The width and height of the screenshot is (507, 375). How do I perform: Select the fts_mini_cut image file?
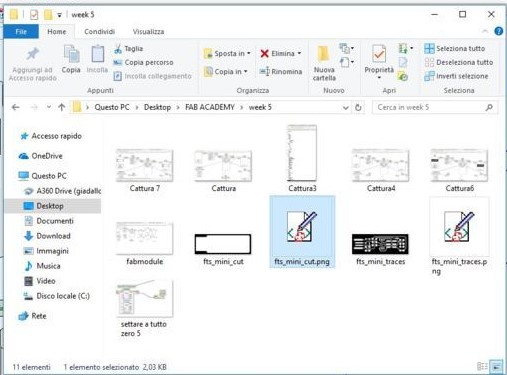223,249
